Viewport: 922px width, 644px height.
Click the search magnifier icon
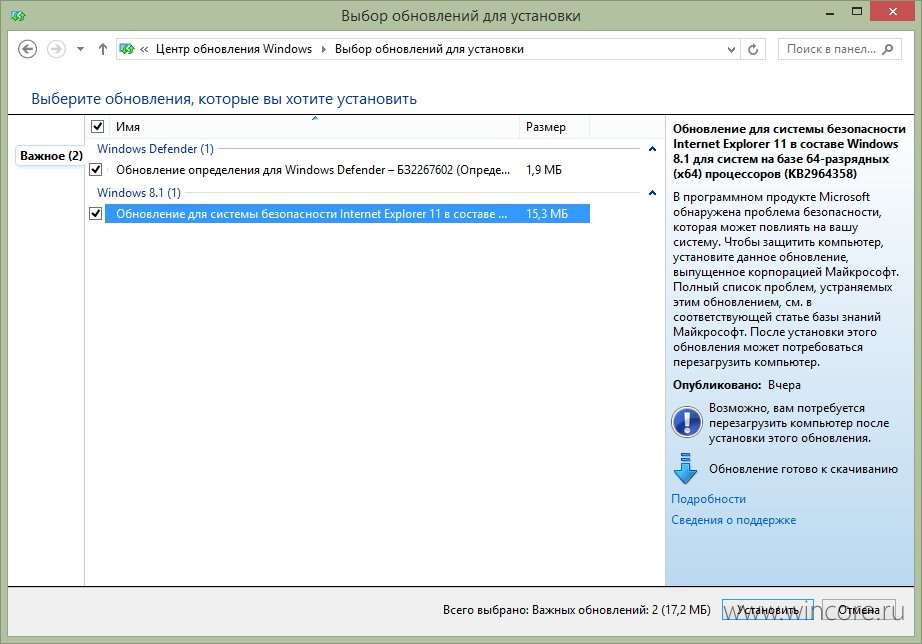888,49
